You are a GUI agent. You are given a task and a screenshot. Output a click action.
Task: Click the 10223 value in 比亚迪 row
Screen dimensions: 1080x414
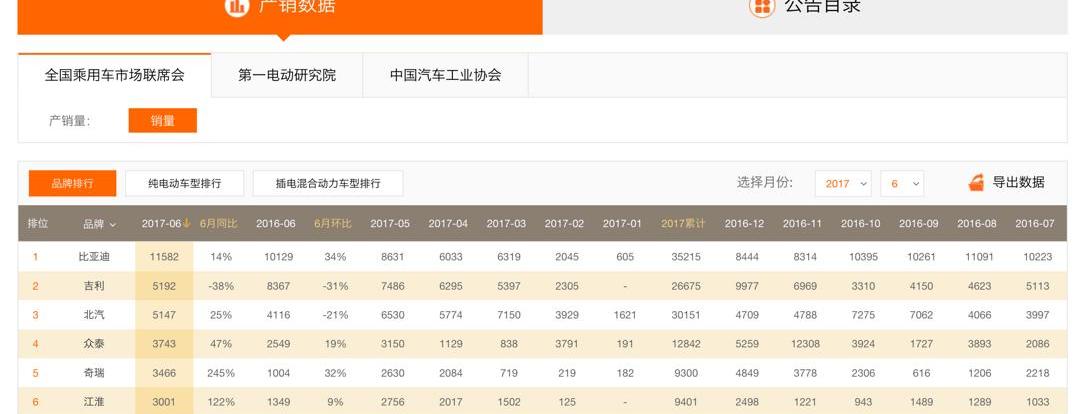(x=1037, y=257)
